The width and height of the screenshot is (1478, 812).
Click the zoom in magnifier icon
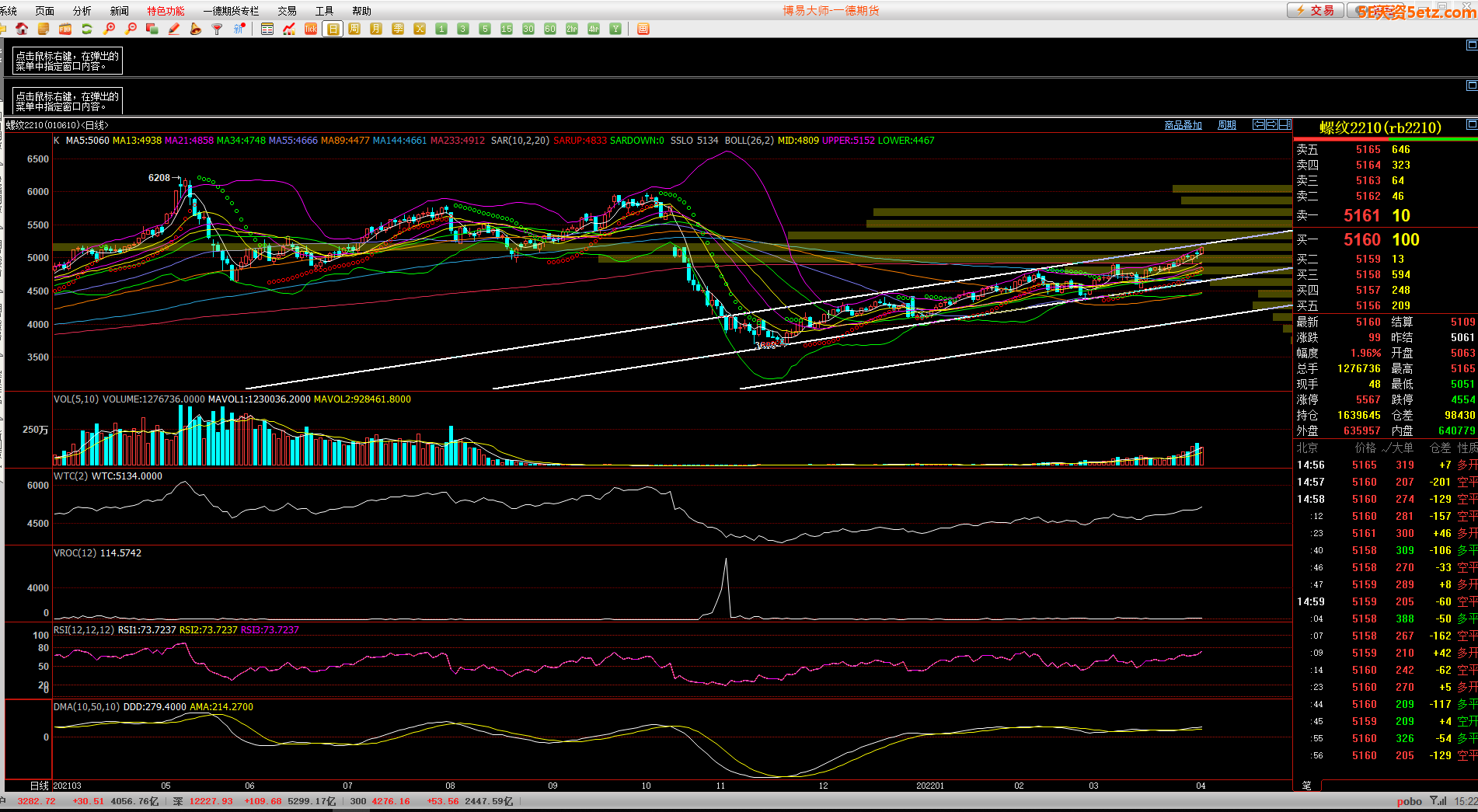coord(109,29)
